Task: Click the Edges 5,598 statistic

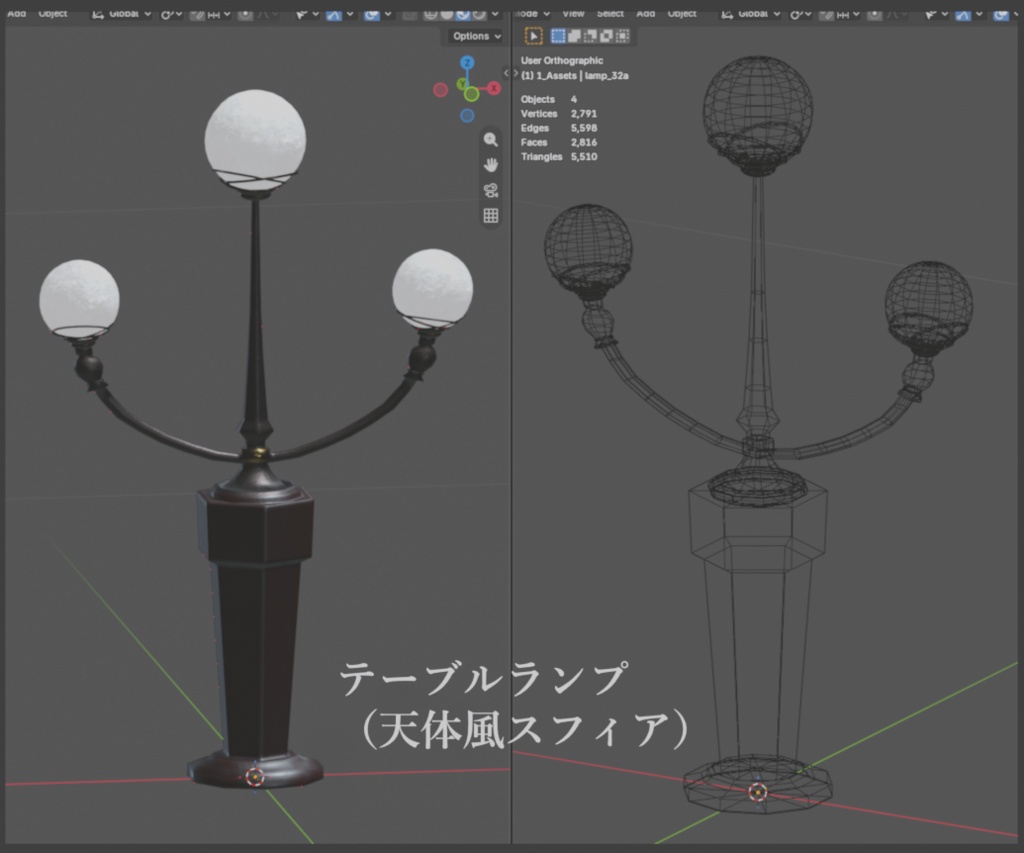Action: click(559, 128)
